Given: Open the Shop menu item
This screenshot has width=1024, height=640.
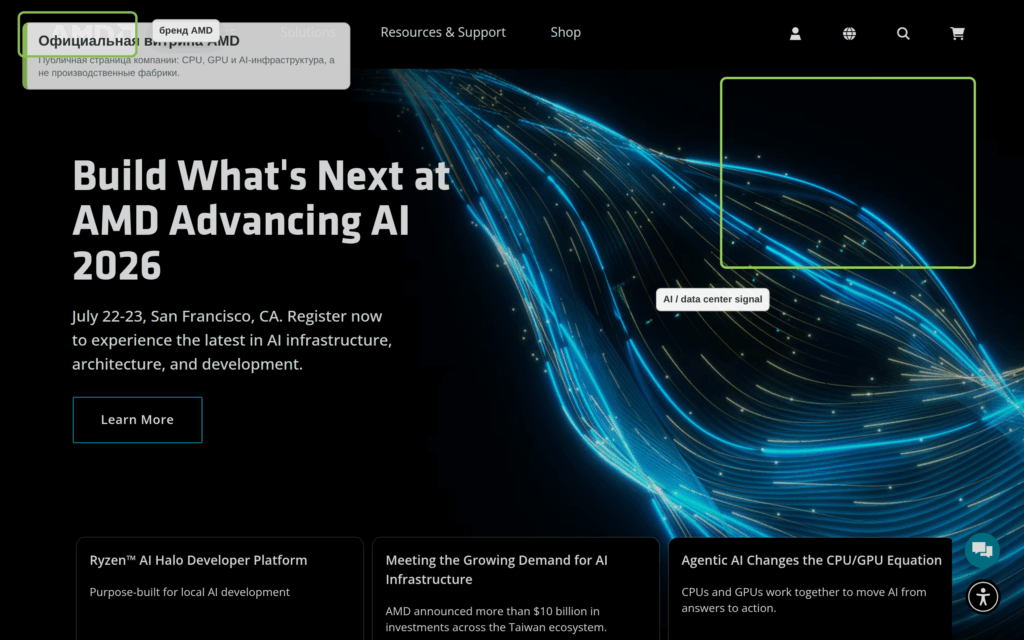Looking at the screenshot, I should click(x=566, y=32).
